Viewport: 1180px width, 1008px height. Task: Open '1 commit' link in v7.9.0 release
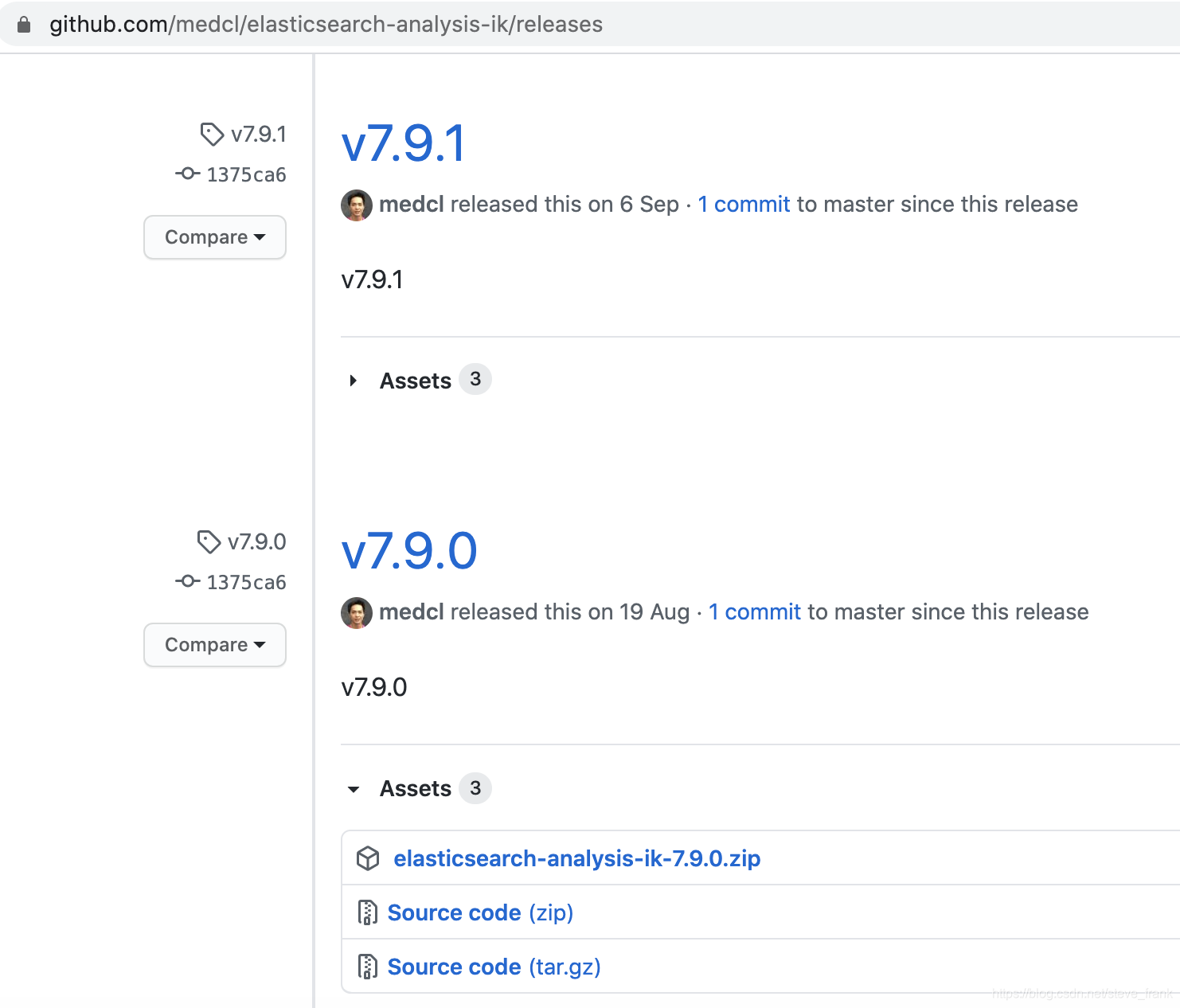coord(755,612)
